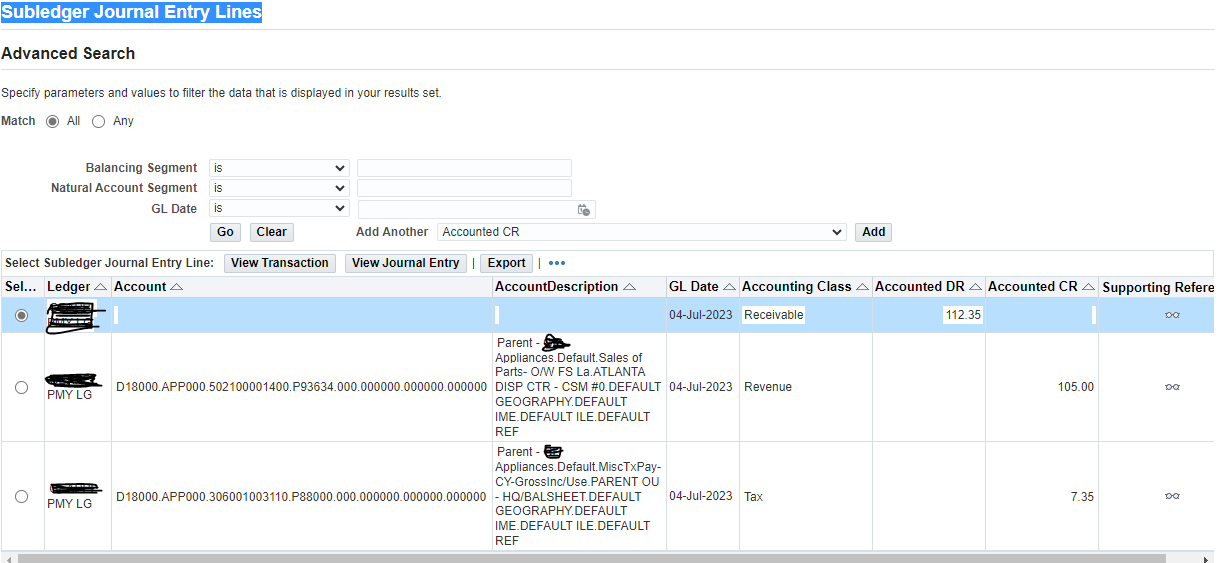Click View Transaction button
This screenshot has width=1220, height=563.
(280, 263)
